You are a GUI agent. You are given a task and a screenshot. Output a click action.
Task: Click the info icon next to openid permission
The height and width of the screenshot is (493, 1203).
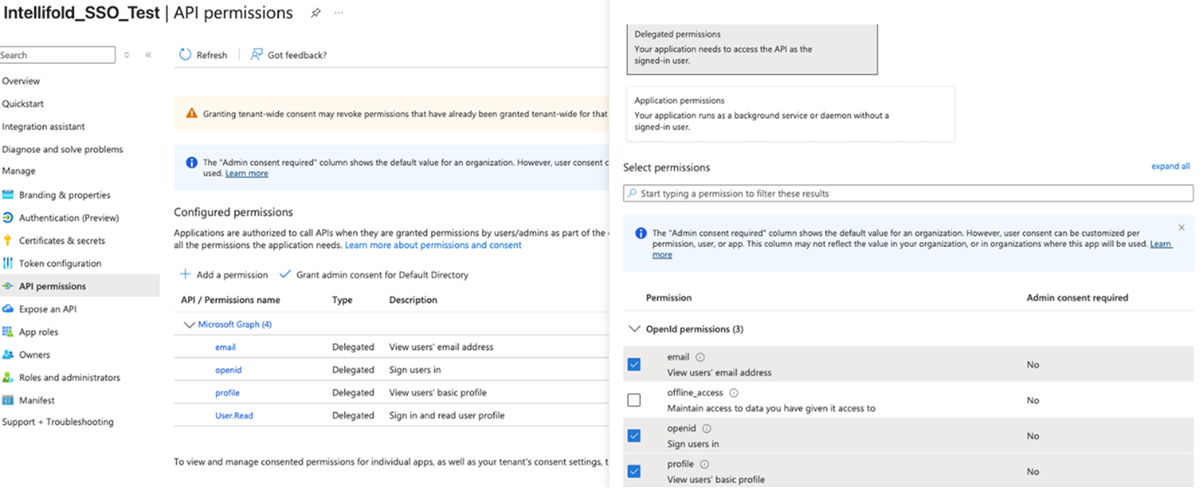point(706,428)
